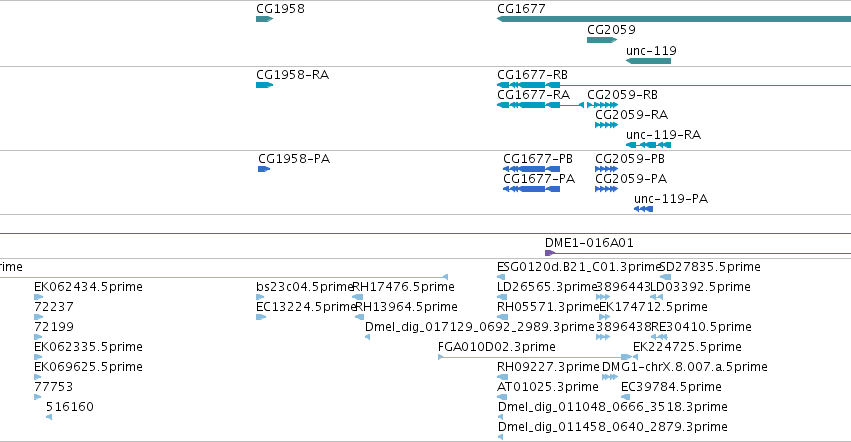The image size is (851, 442).
Task: Click the CG1677-RB transcript label
Action: 532,75
